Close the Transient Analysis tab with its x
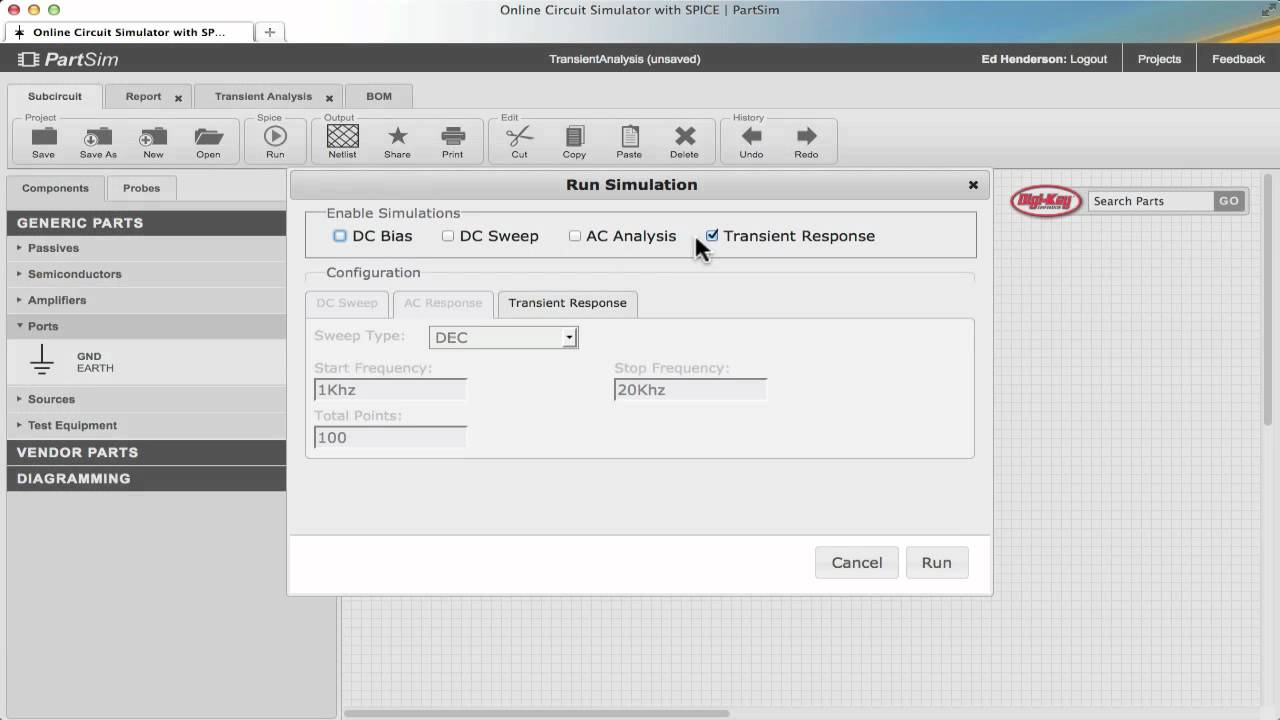The height and width of the screenshot is (720, 1280). [x=329, y=98]
